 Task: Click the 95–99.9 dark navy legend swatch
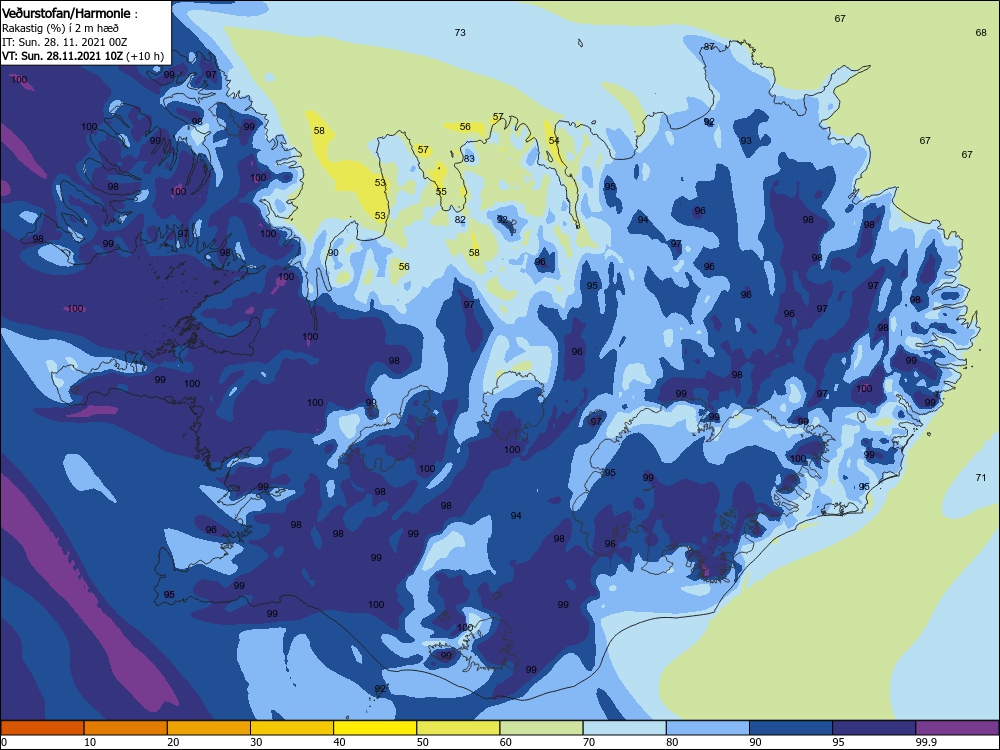874,728
